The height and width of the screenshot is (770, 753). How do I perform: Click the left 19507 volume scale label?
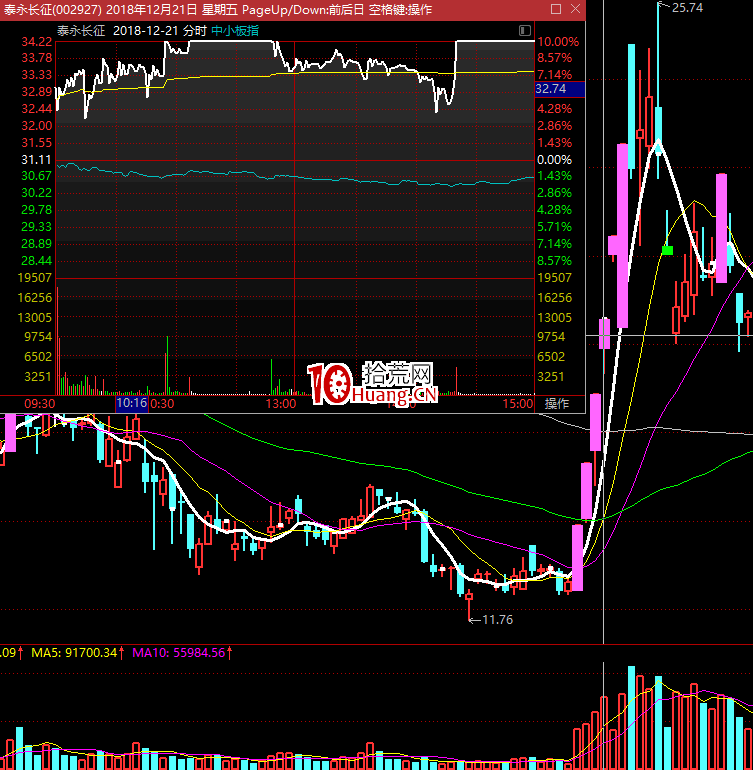click(35, 278)
